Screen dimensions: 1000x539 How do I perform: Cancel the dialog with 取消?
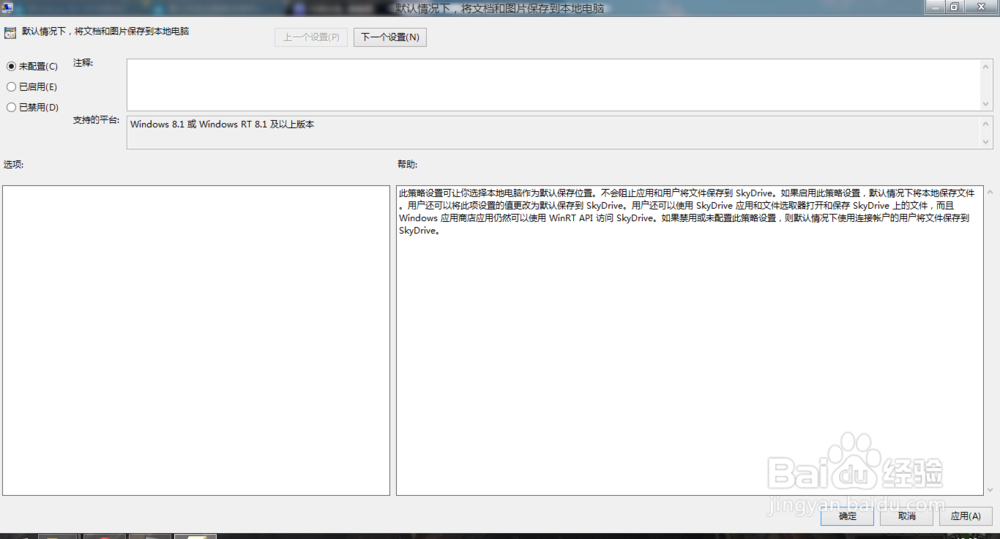pos(906,516)
